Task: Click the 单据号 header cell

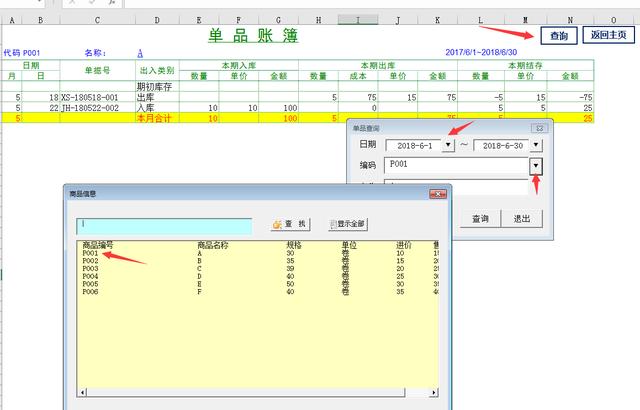Action: coord(98,70)
